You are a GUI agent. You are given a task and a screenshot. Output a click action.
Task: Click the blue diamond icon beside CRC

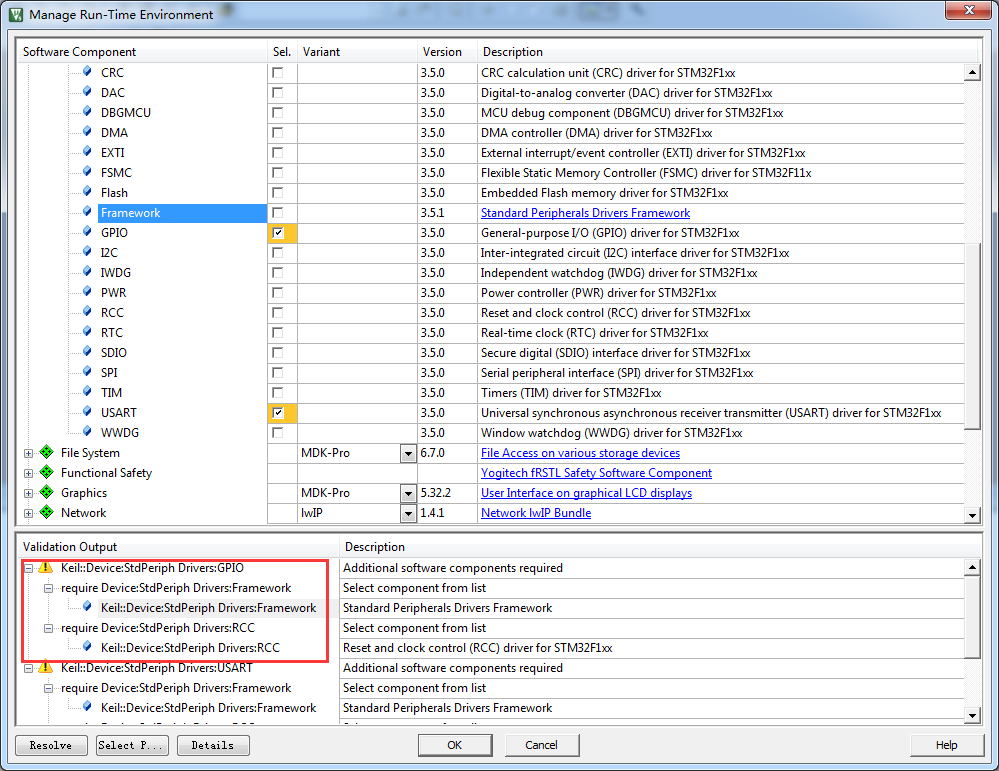coord(87,73)
